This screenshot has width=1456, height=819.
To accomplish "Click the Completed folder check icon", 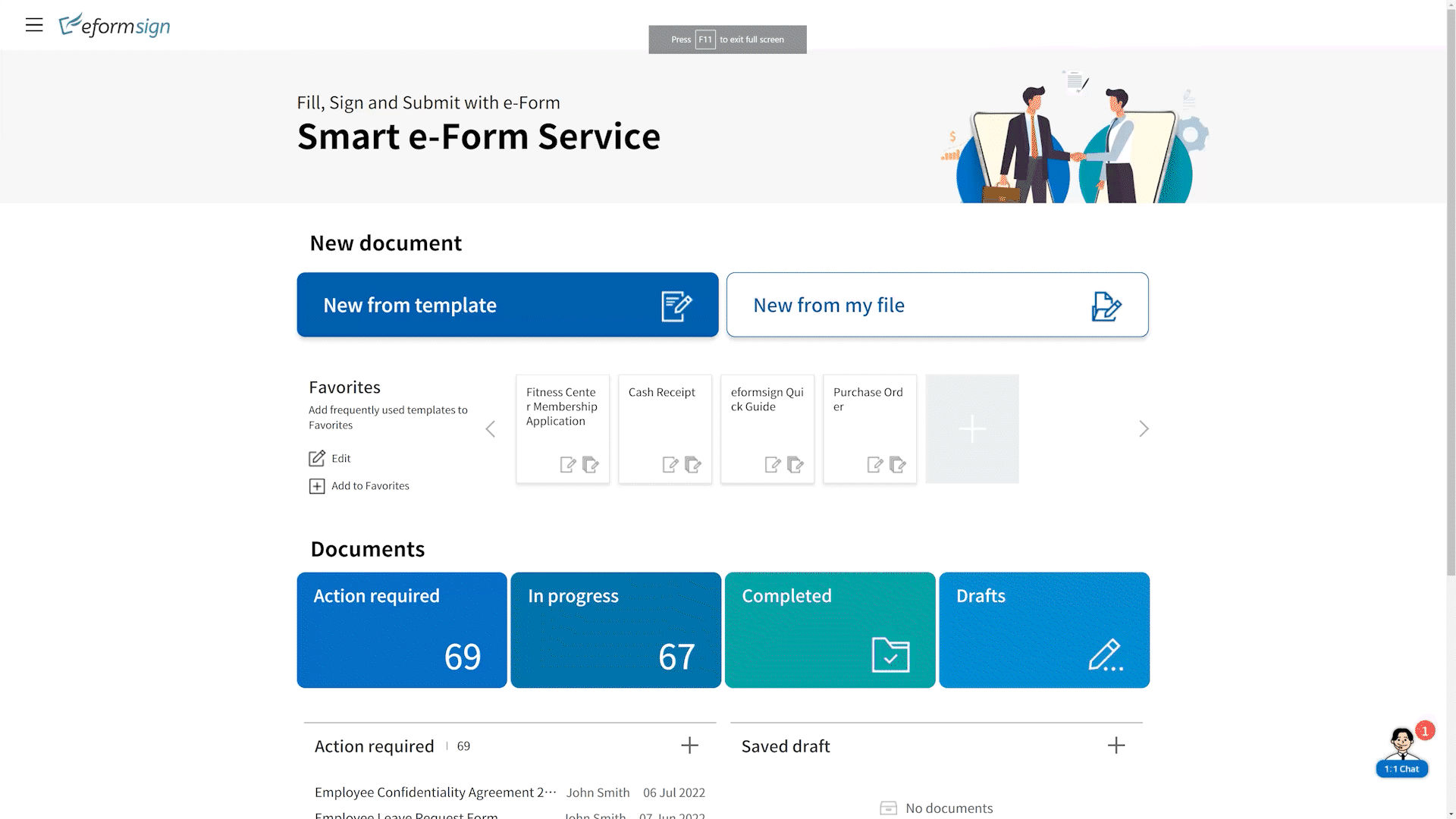I will point(891,655).
